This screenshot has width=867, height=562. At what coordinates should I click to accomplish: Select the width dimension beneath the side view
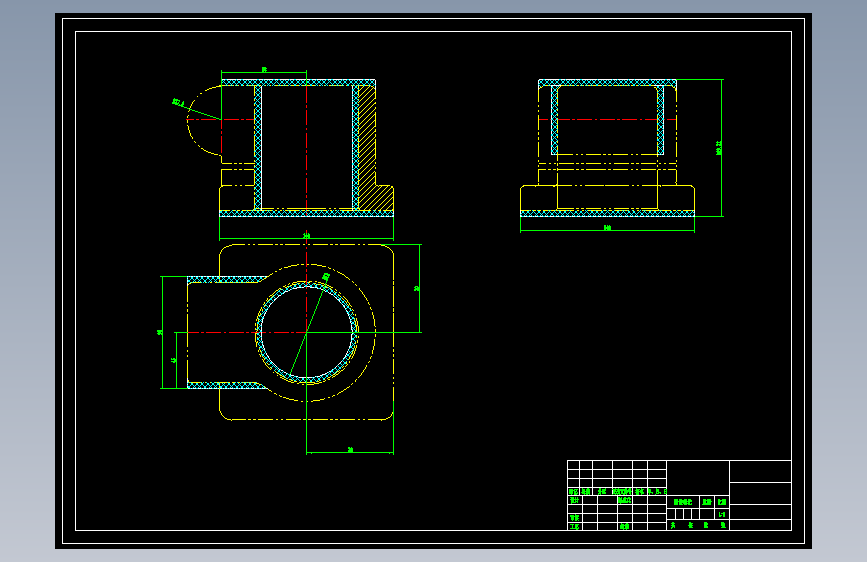pos(607,228)
